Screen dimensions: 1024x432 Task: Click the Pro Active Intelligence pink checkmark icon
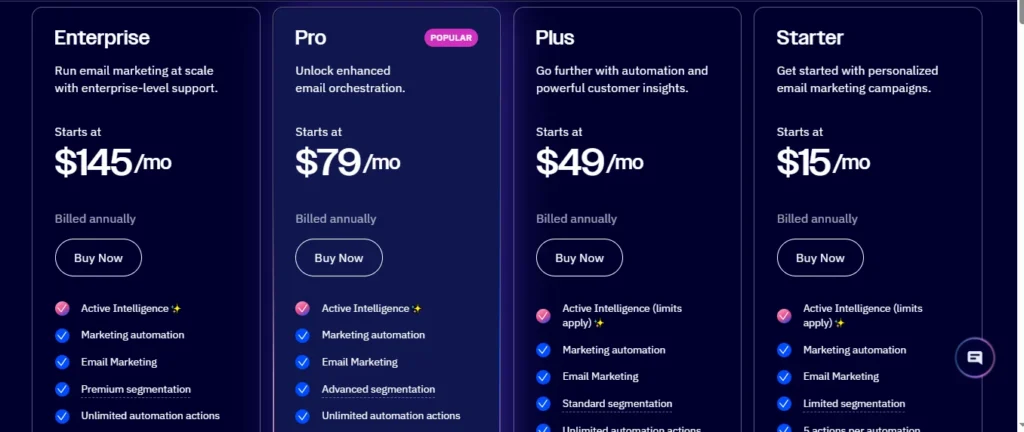click(x=302, y=308)
